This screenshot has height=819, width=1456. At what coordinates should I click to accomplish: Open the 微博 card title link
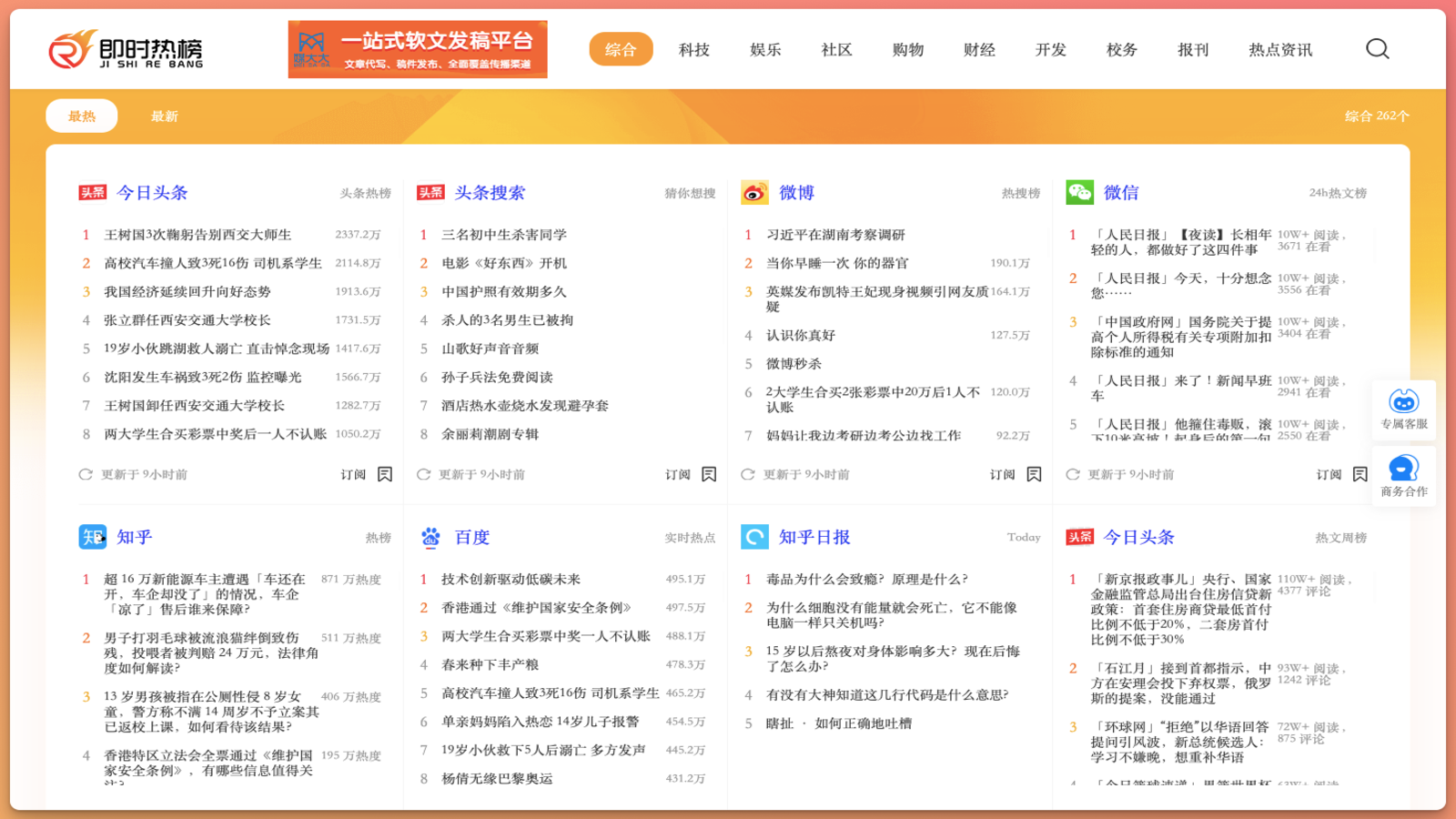pos(796,192)
